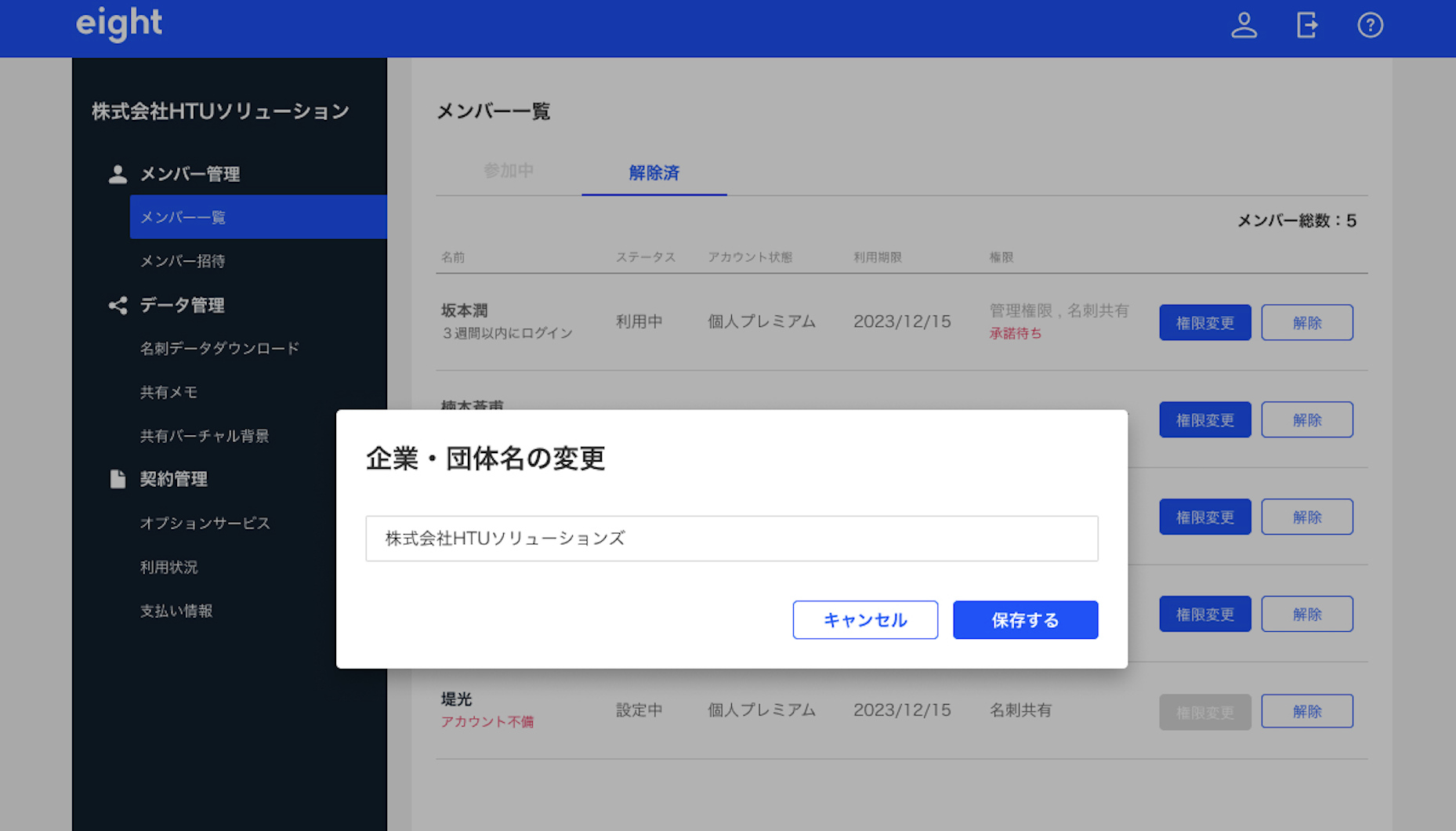Go to 共有メモ in sidebar
1456x831 pixels.
click(x=168, y=392)
